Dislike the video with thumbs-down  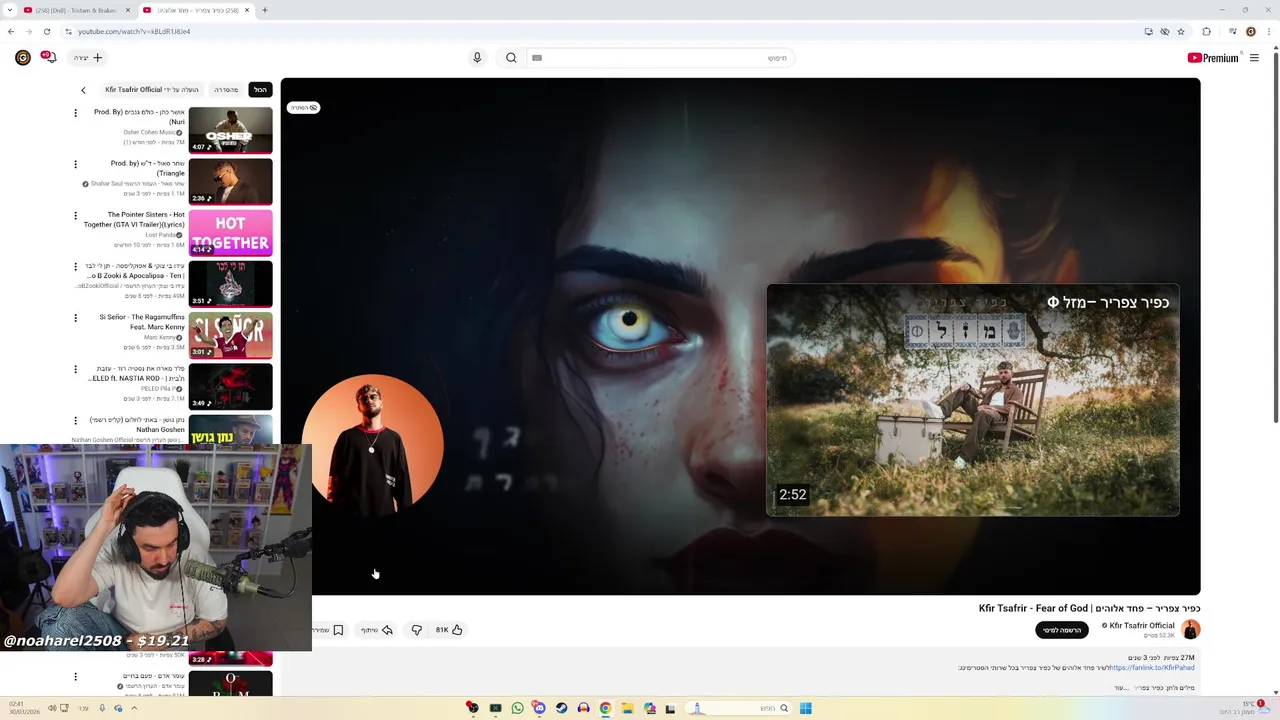click(417, 630)
